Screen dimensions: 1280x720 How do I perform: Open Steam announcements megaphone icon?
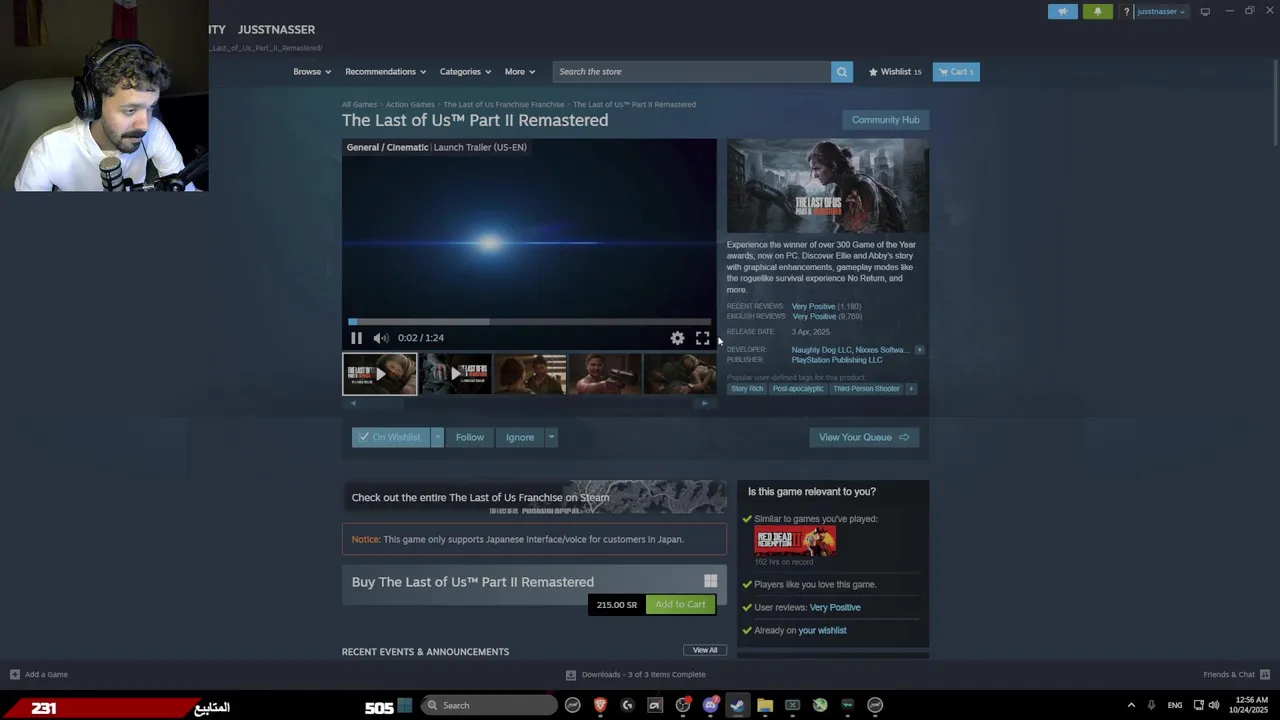[x=1063, y=11]
